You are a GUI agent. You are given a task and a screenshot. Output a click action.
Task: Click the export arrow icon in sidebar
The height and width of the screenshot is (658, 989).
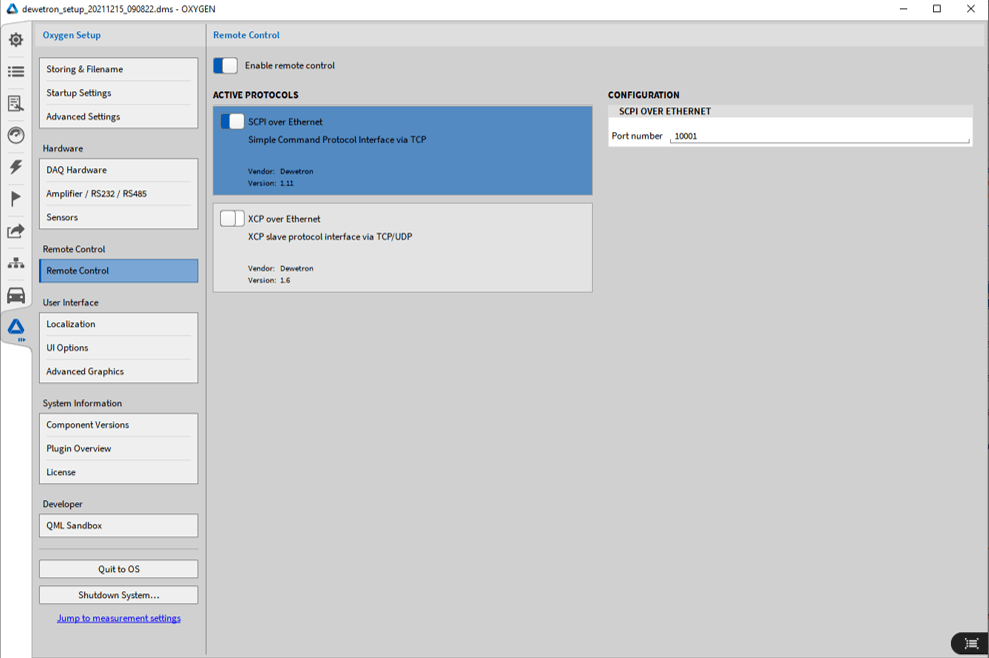pyautogui.click(x=16, y=231)
